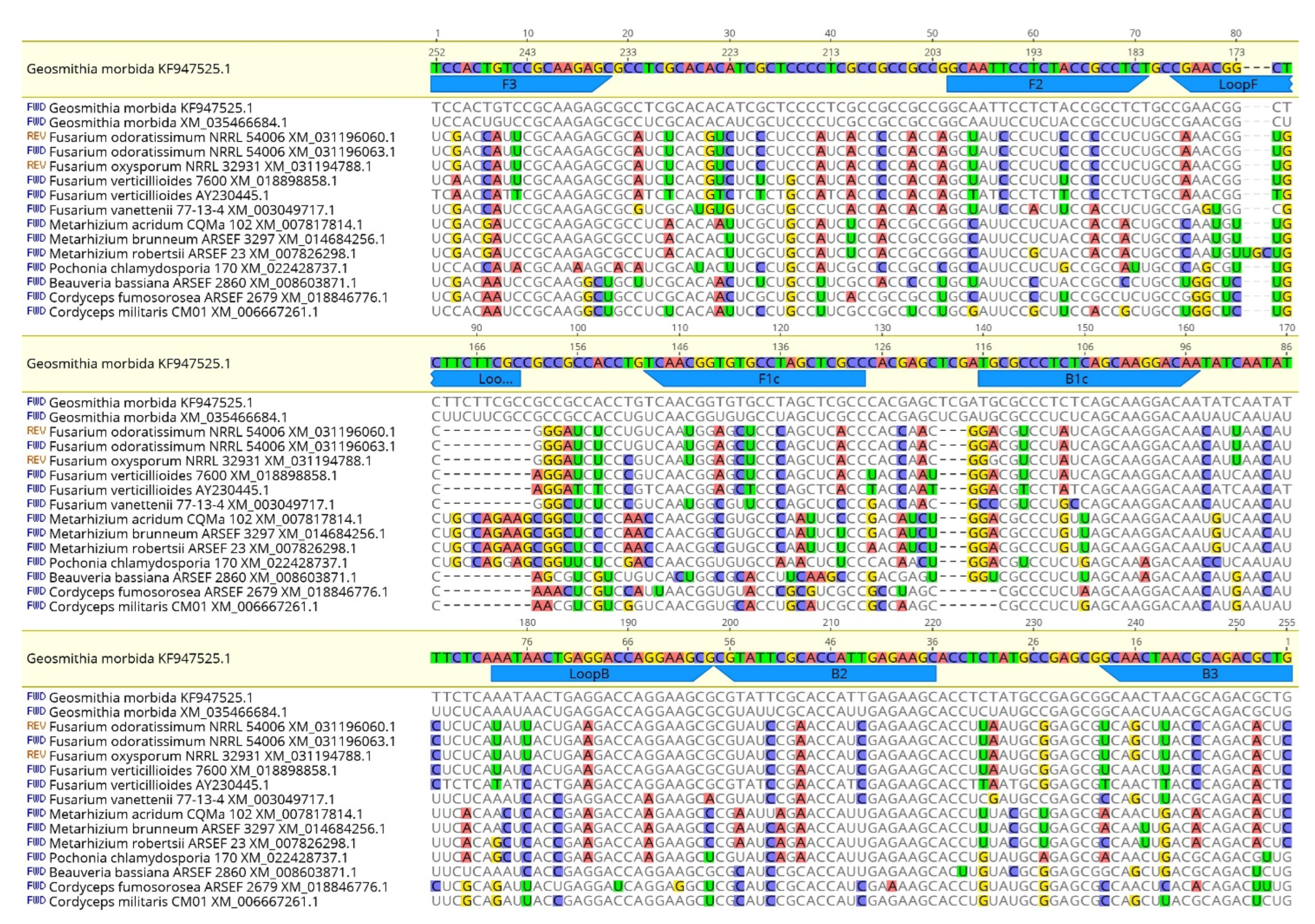Click ruler position 120 above middle block
1315x924 pixels.
[780, 328]
